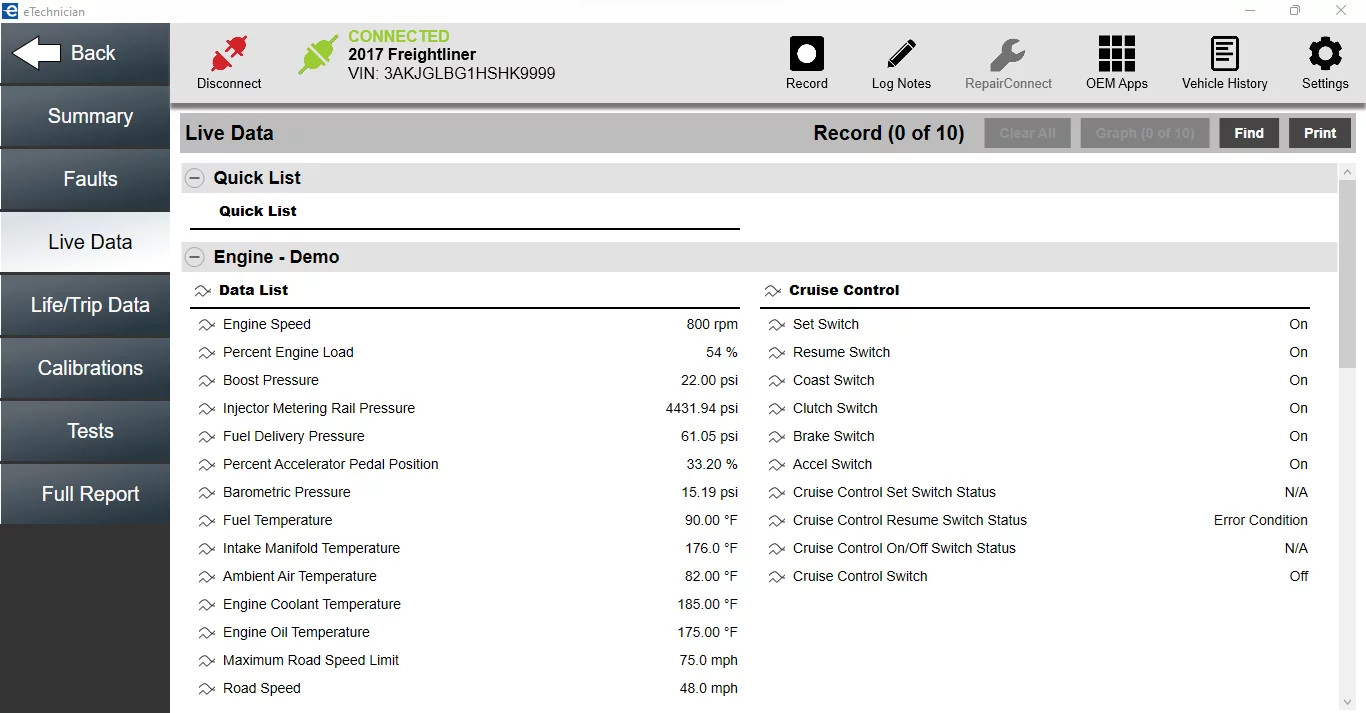1366x713 pixels.
Task: Select the Live Data tab
Action: pos(85,242)
